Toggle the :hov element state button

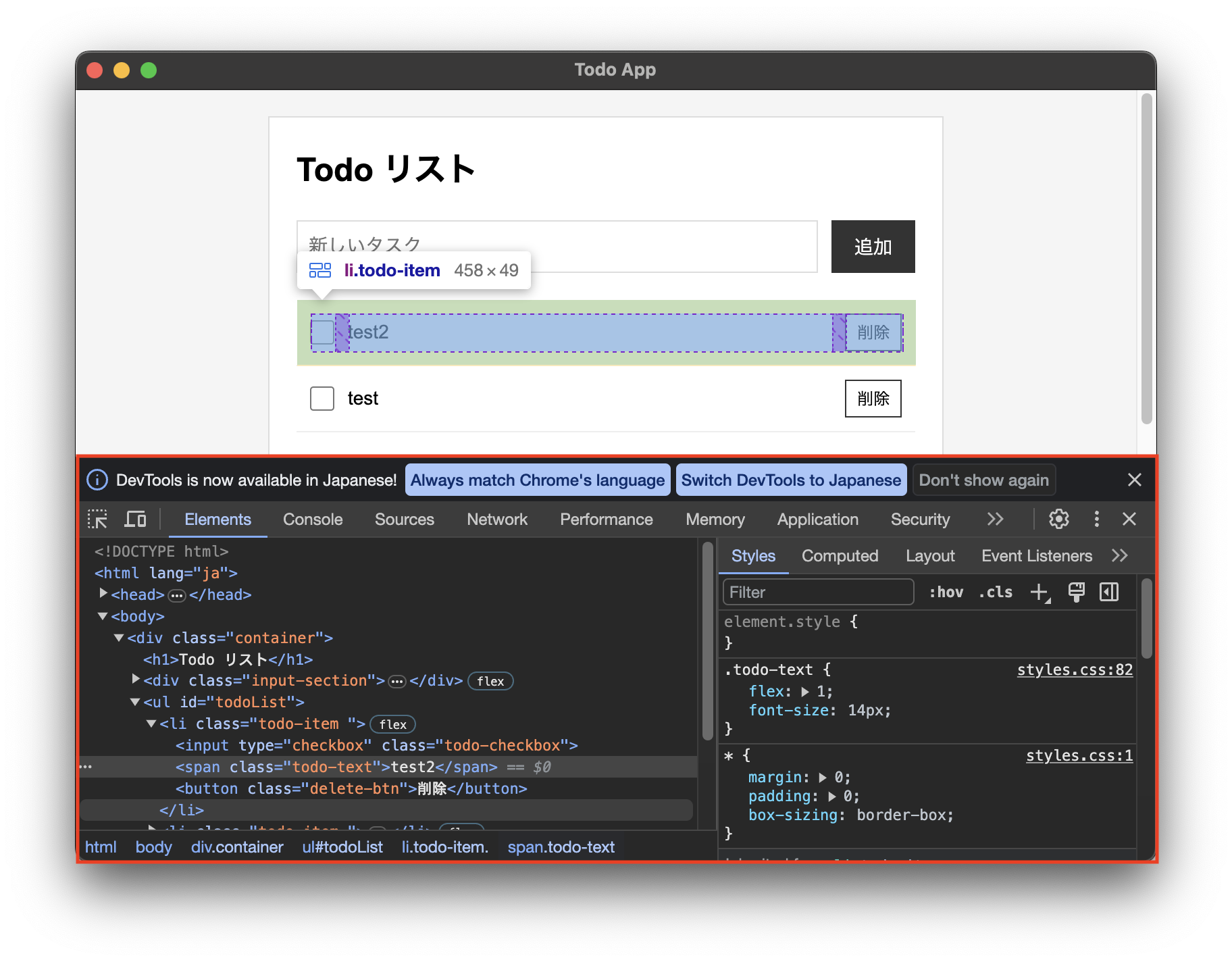(x=946, y=592)
